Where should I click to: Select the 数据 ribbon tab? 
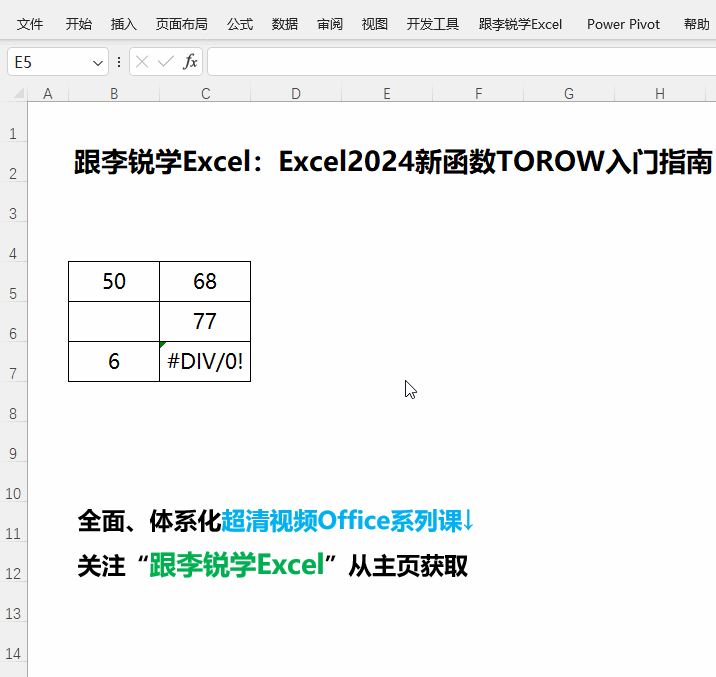[x=285, y=24]
